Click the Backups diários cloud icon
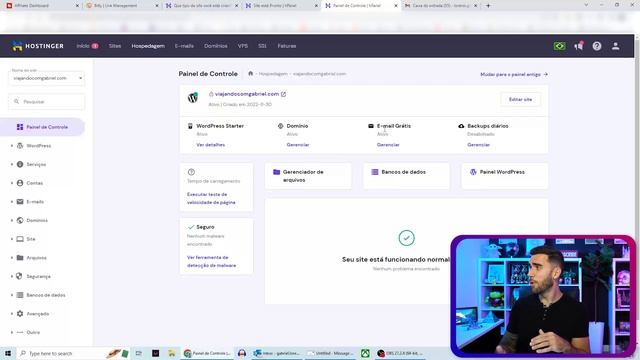 point(461,126)
